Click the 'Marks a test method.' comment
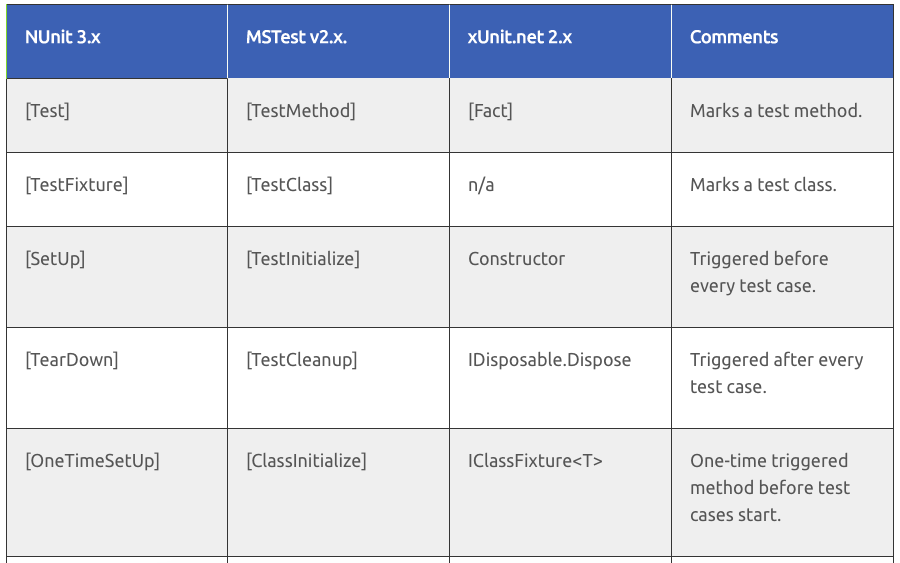Screen dimensions: 900x563 [775, 111]
